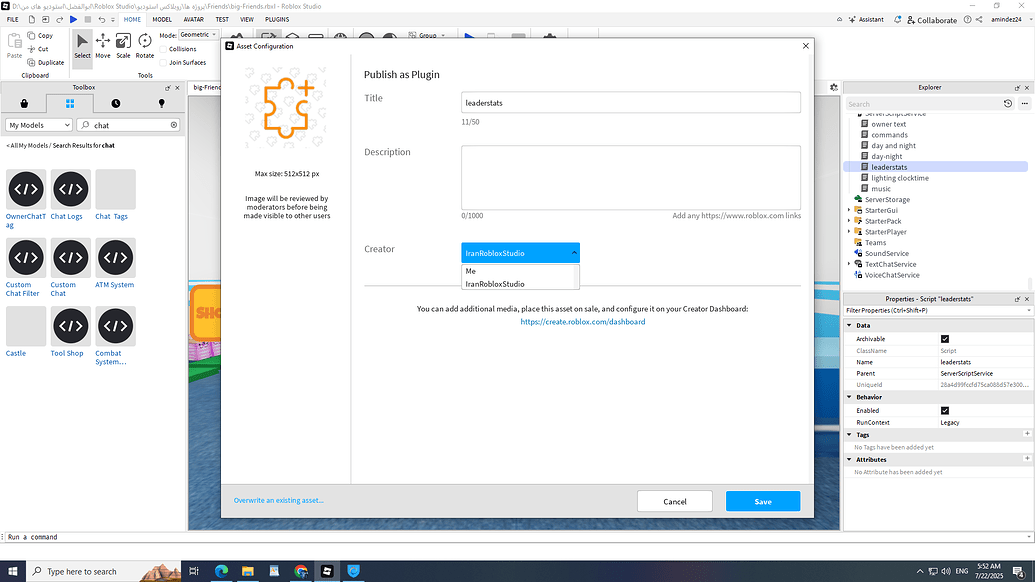Click the Undo arrow in quick access bar
1035x582 pixels.
pyautogui.click(x=102, y=20)
